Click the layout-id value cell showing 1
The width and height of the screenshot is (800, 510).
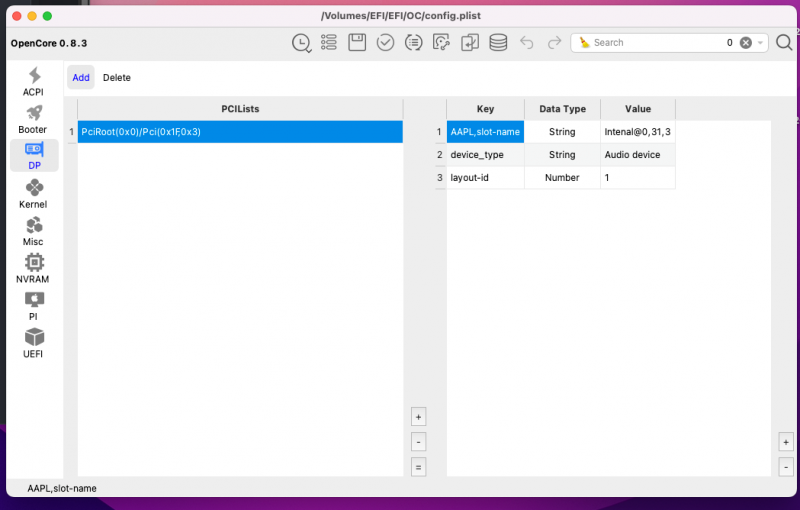(x=638, y=177)
